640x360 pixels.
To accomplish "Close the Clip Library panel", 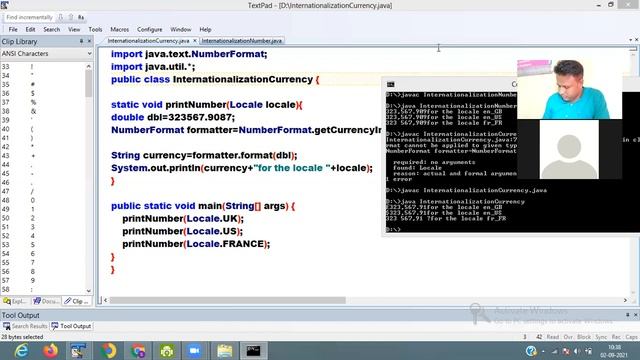I will point(89,41).
